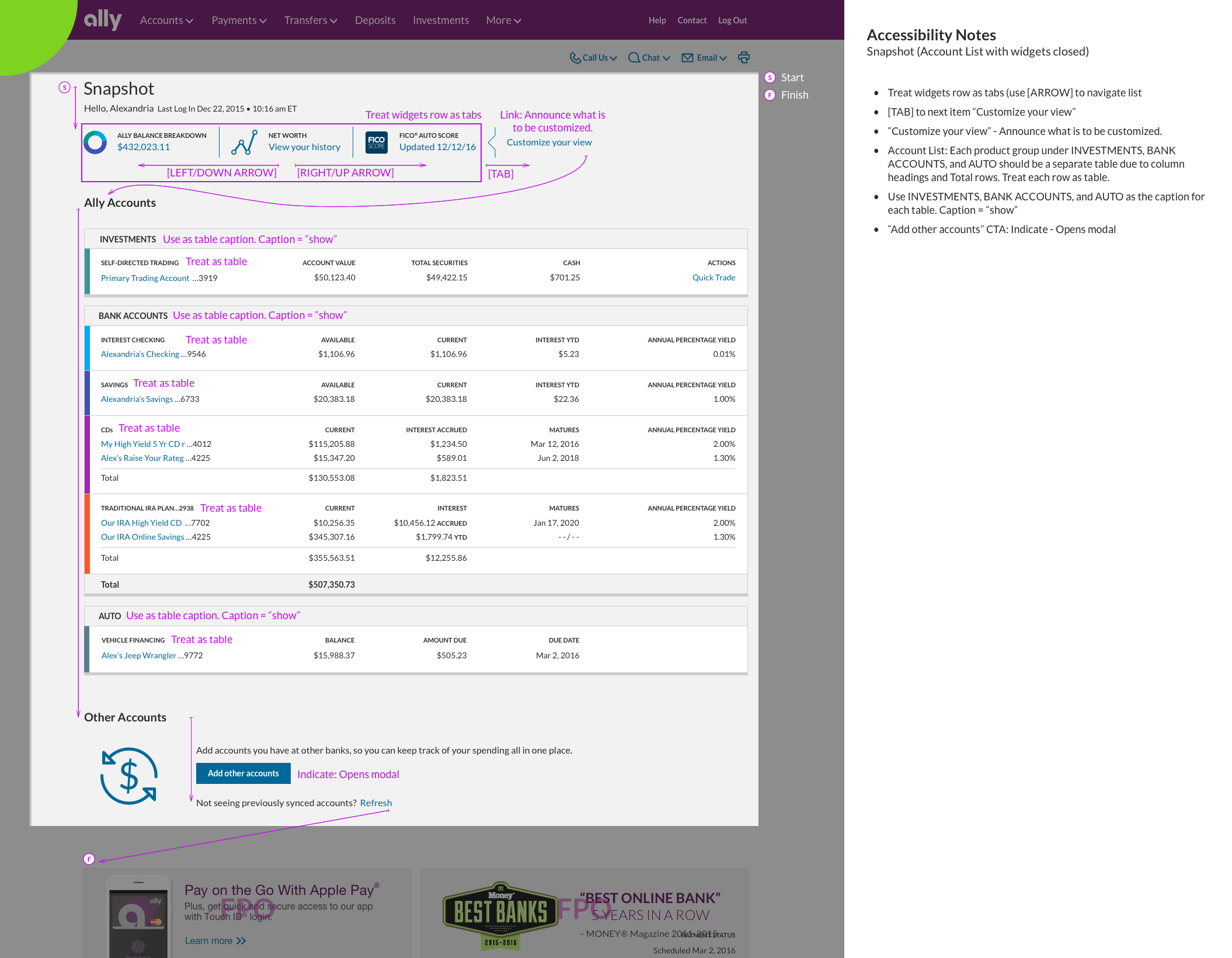Click the Net Worth line graph icon
Screen dimensions: 1232x958
click(x=244, y=142)
